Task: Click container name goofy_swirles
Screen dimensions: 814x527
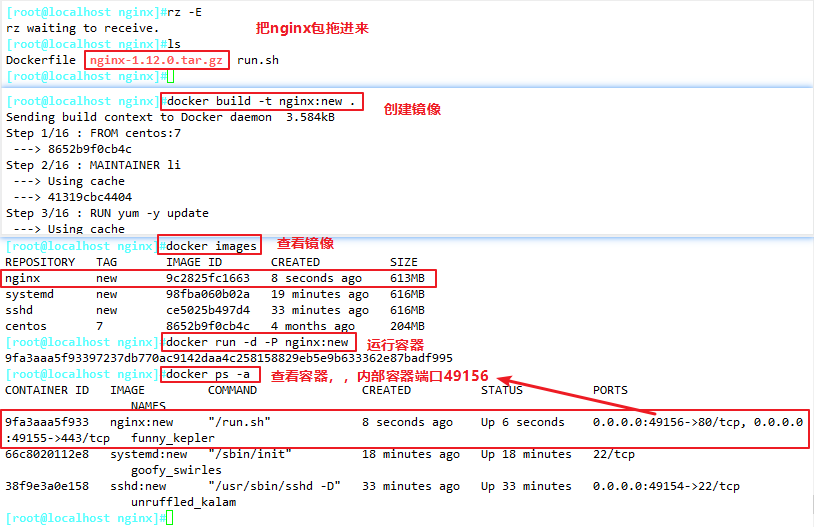Action: point(177,470)
